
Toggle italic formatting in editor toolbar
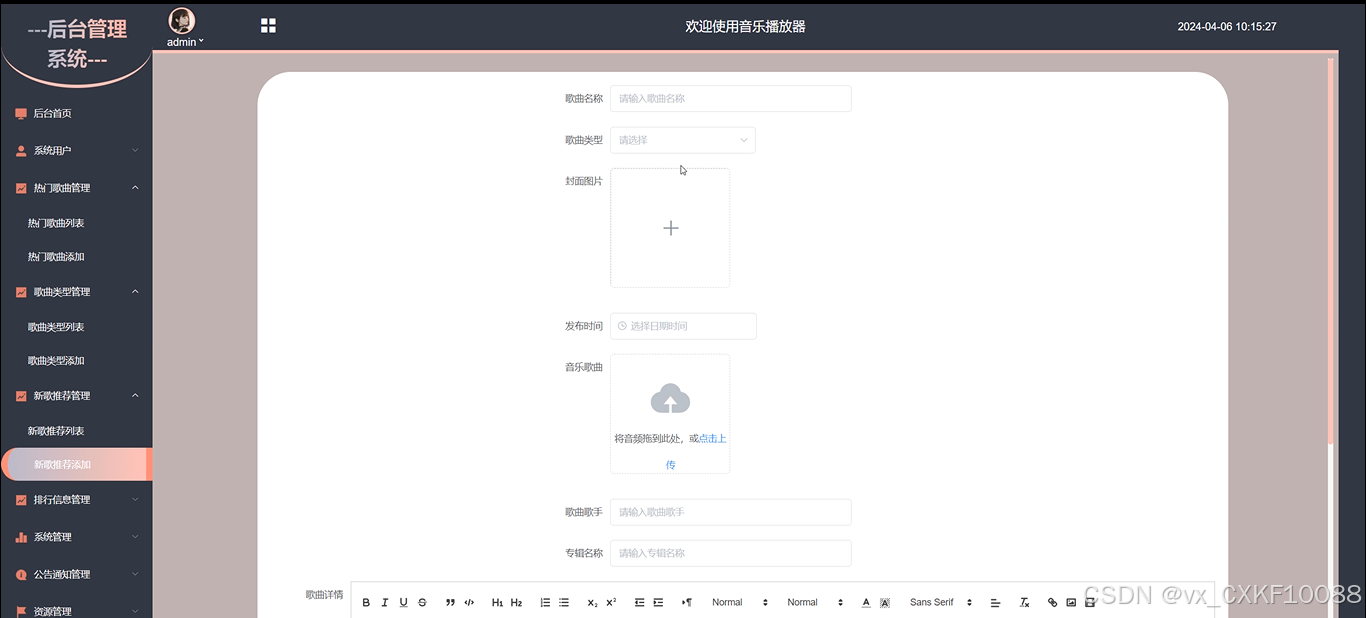(385, 602)
